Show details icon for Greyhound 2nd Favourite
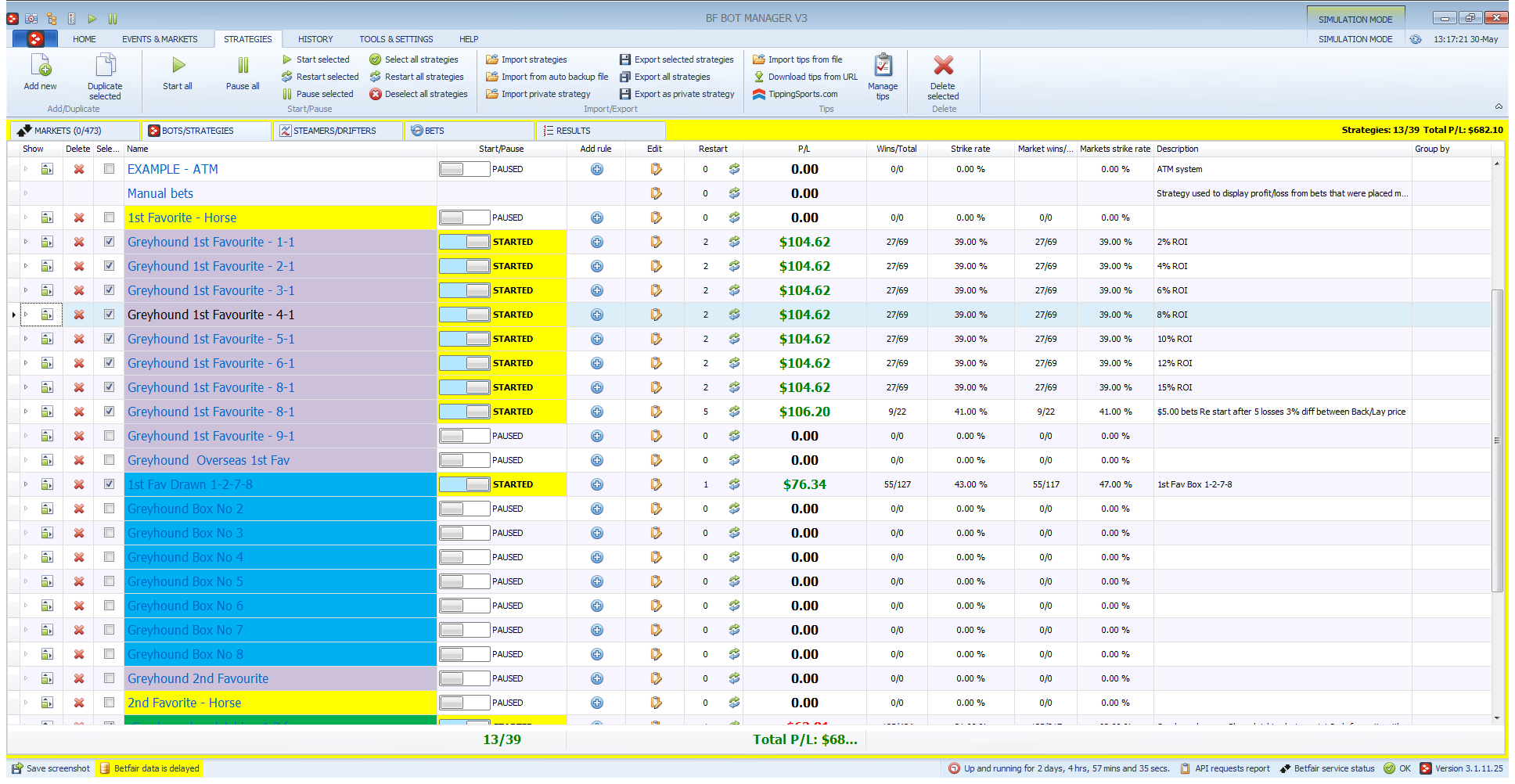The height and width of the screenshot is (784, 1515). [48, 678]
